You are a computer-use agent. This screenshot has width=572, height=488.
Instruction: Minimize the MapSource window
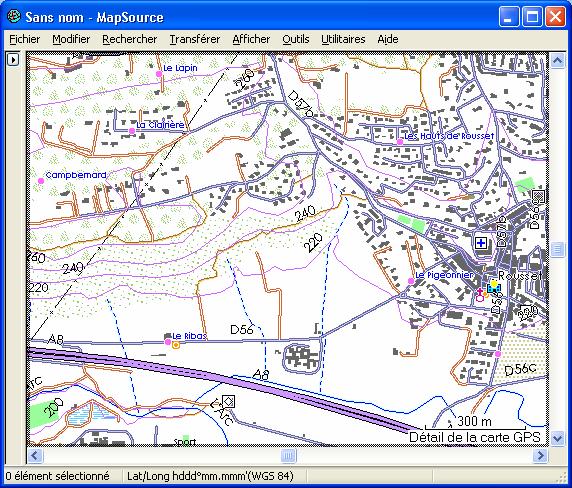[509, 17]
